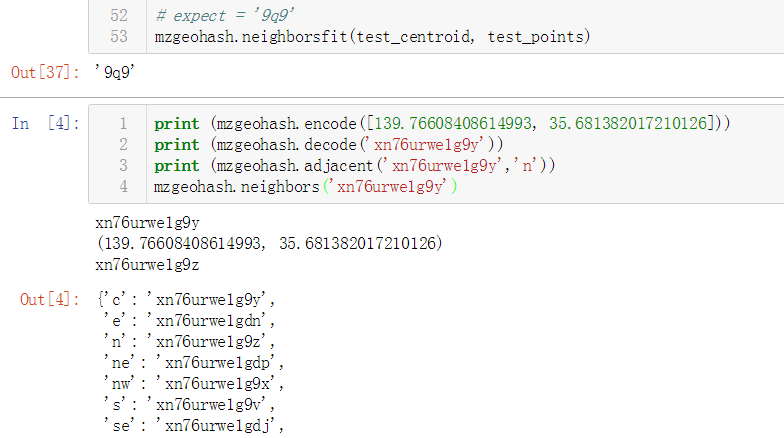Viewport: 784px width, 438px height.
Task: Click the Out[4] output prompt
Action: pos(50,300)
